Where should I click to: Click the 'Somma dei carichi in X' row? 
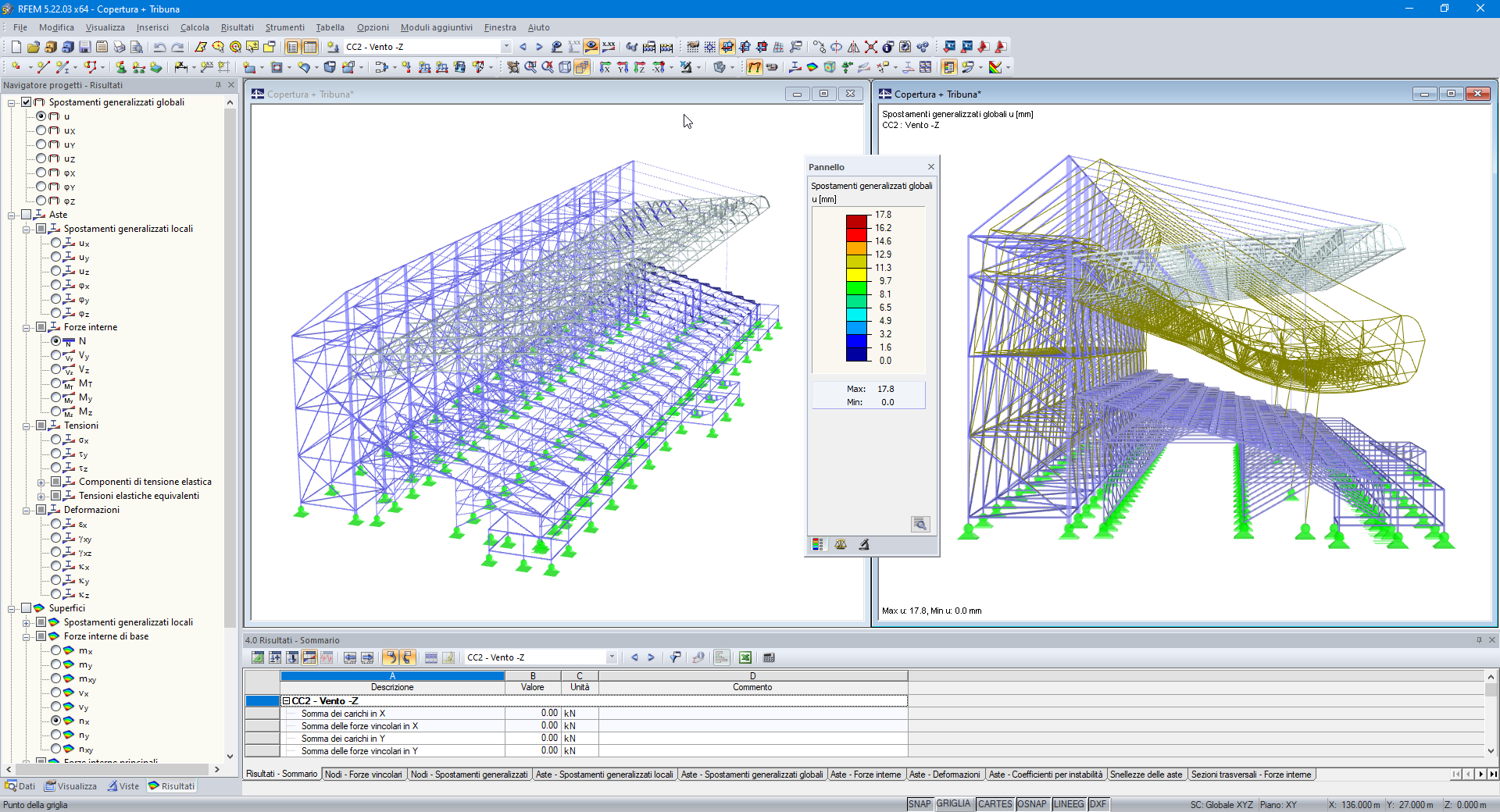577,714
